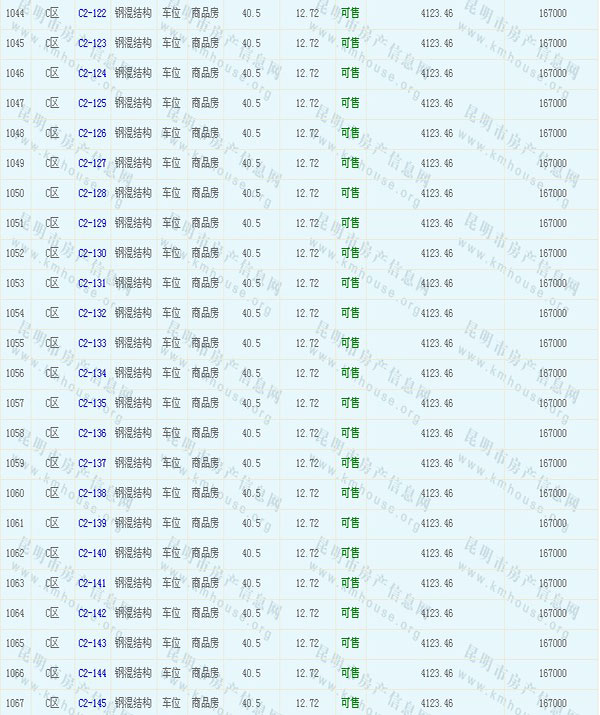Select the C2-127 link
Screen dimensions: 600x715
click(x=92, y=164)
